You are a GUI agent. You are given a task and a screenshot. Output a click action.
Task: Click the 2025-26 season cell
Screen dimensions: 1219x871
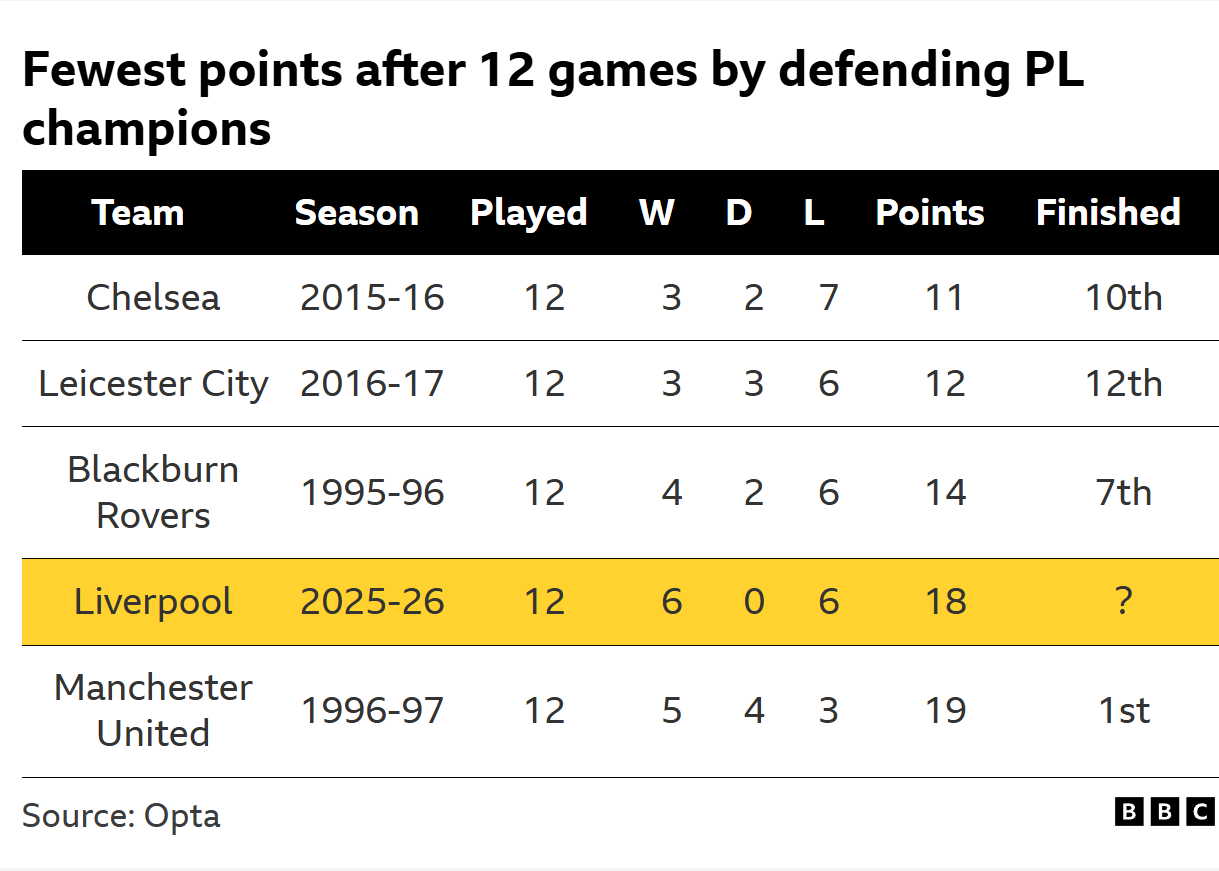(x=372, y=601)
